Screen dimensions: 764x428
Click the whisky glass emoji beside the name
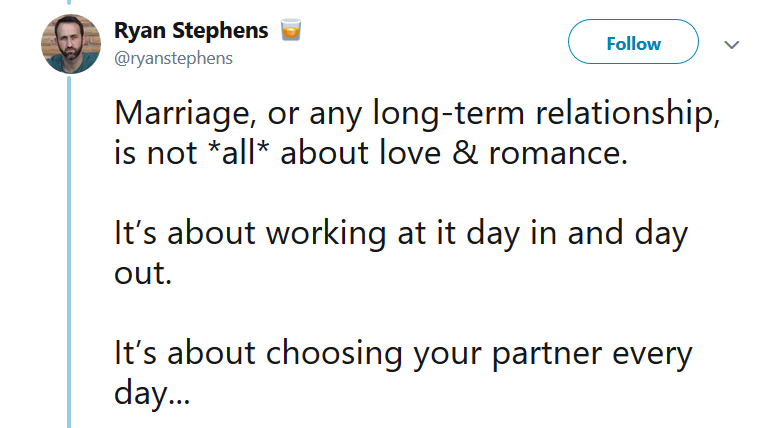pyautogui.click(x=291, y=30)
